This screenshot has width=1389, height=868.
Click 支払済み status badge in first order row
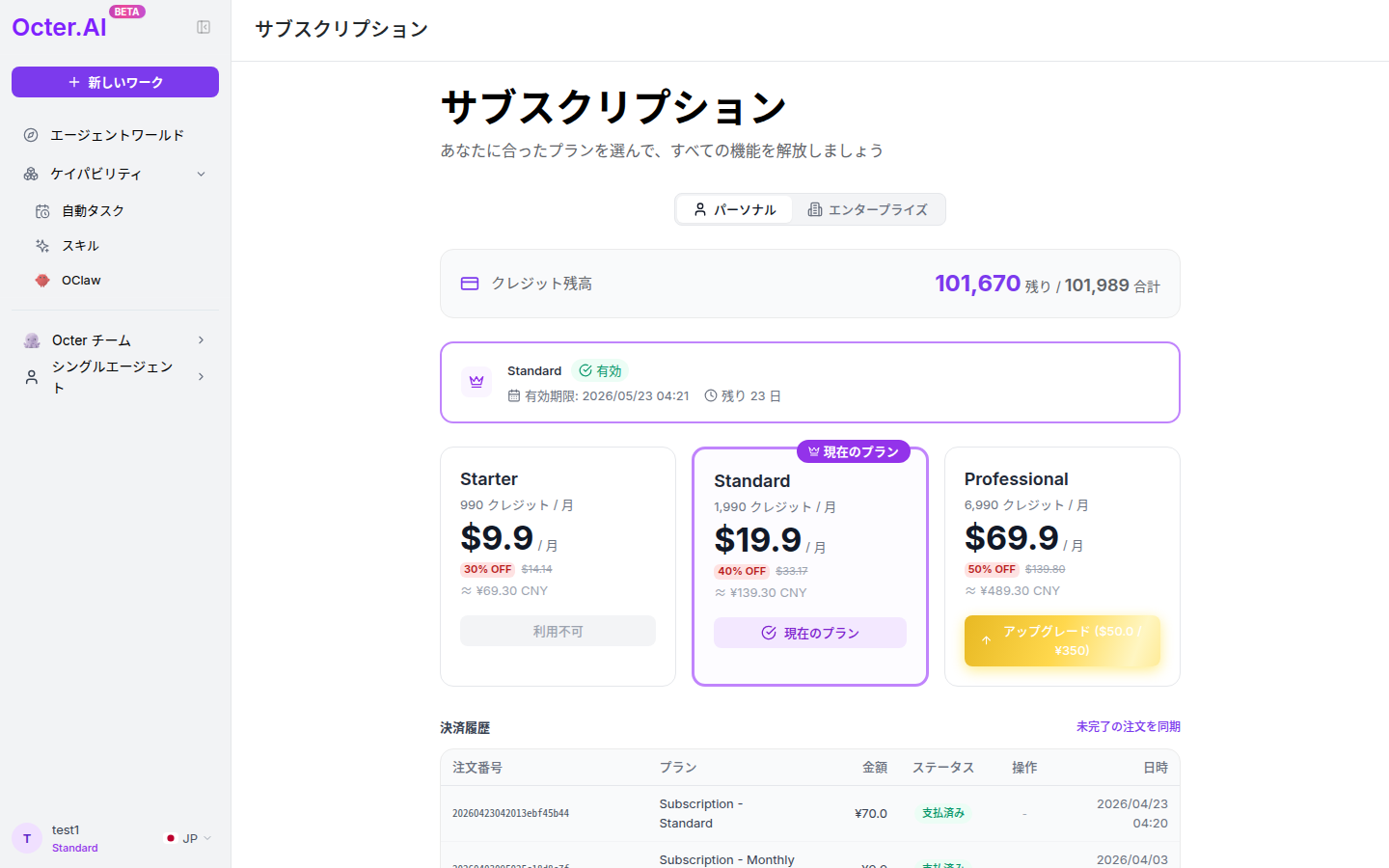(x=943, y=813)
